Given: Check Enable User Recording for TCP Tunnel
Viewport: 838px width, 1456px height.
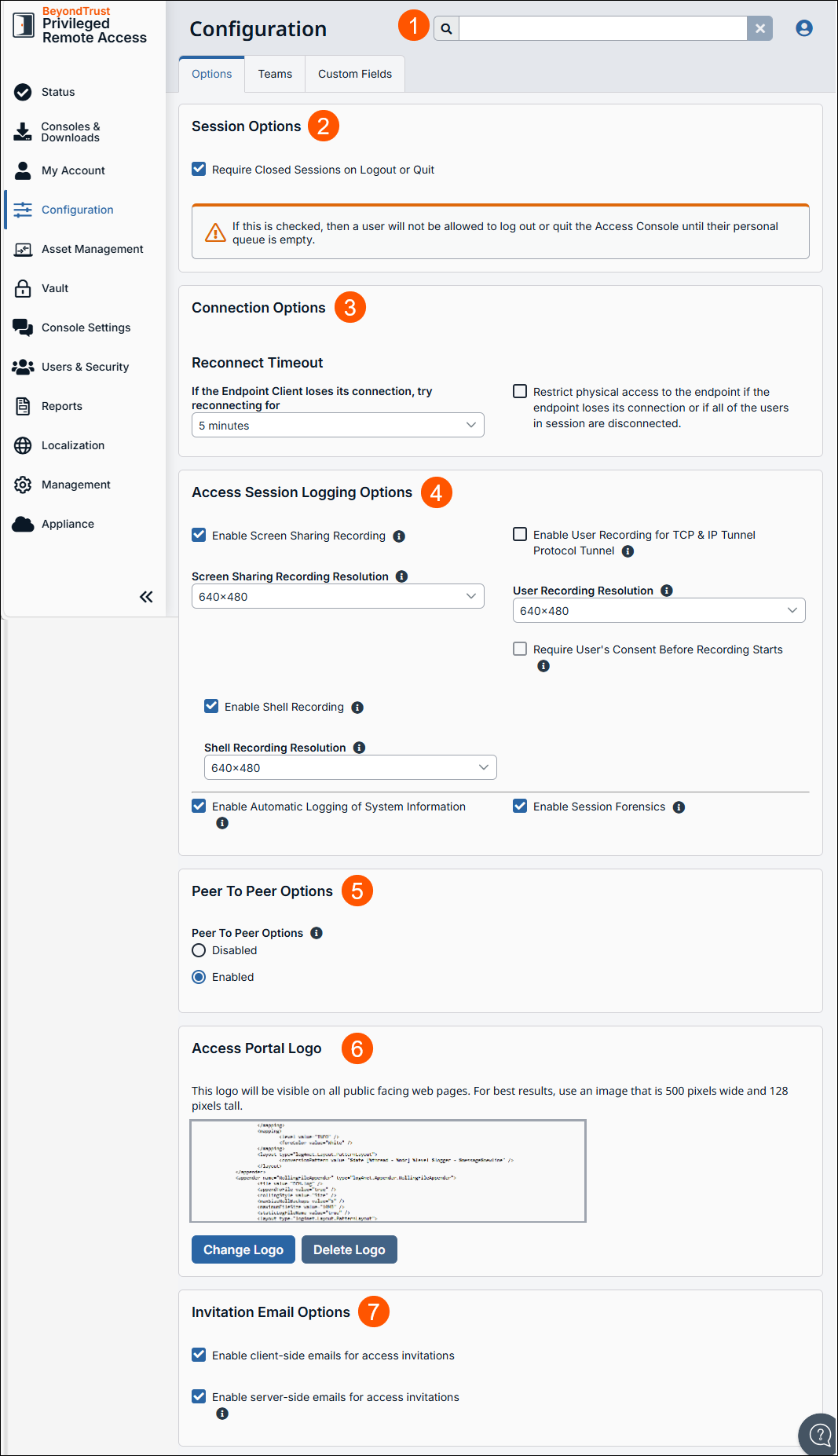Looking at the screenshot, I should pos(520,534).
